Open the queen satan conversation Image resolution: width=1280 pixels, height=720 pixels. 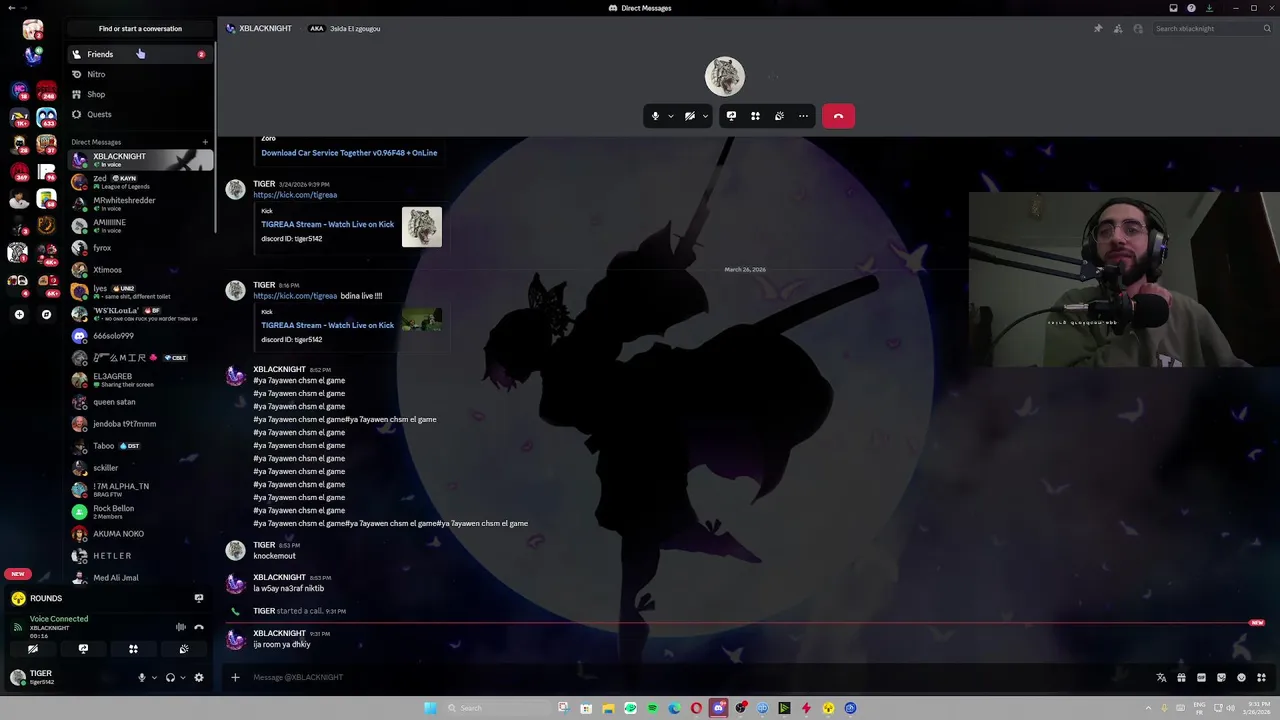coord(140,402)
